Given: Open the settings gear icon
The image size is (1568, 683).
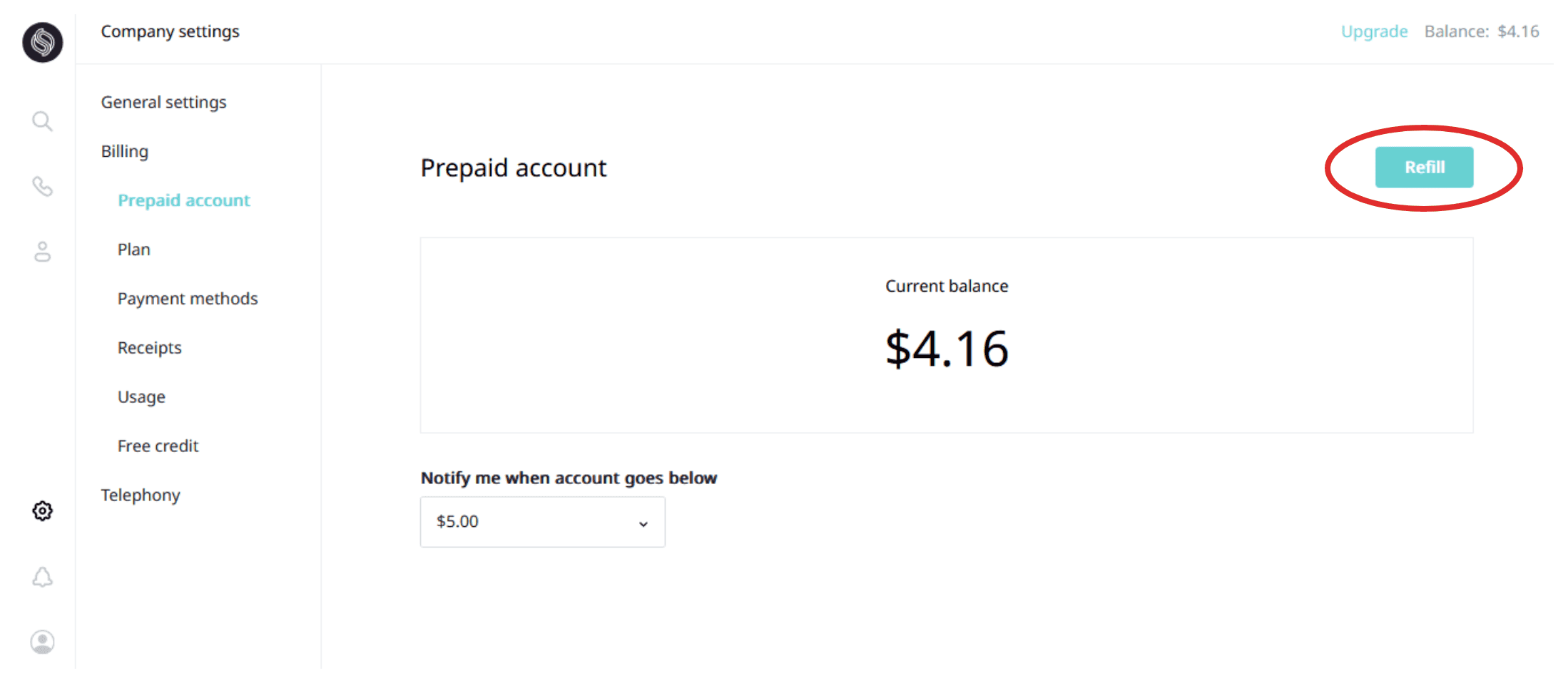Looking at the screenshot, I should [x=42, y=510].
